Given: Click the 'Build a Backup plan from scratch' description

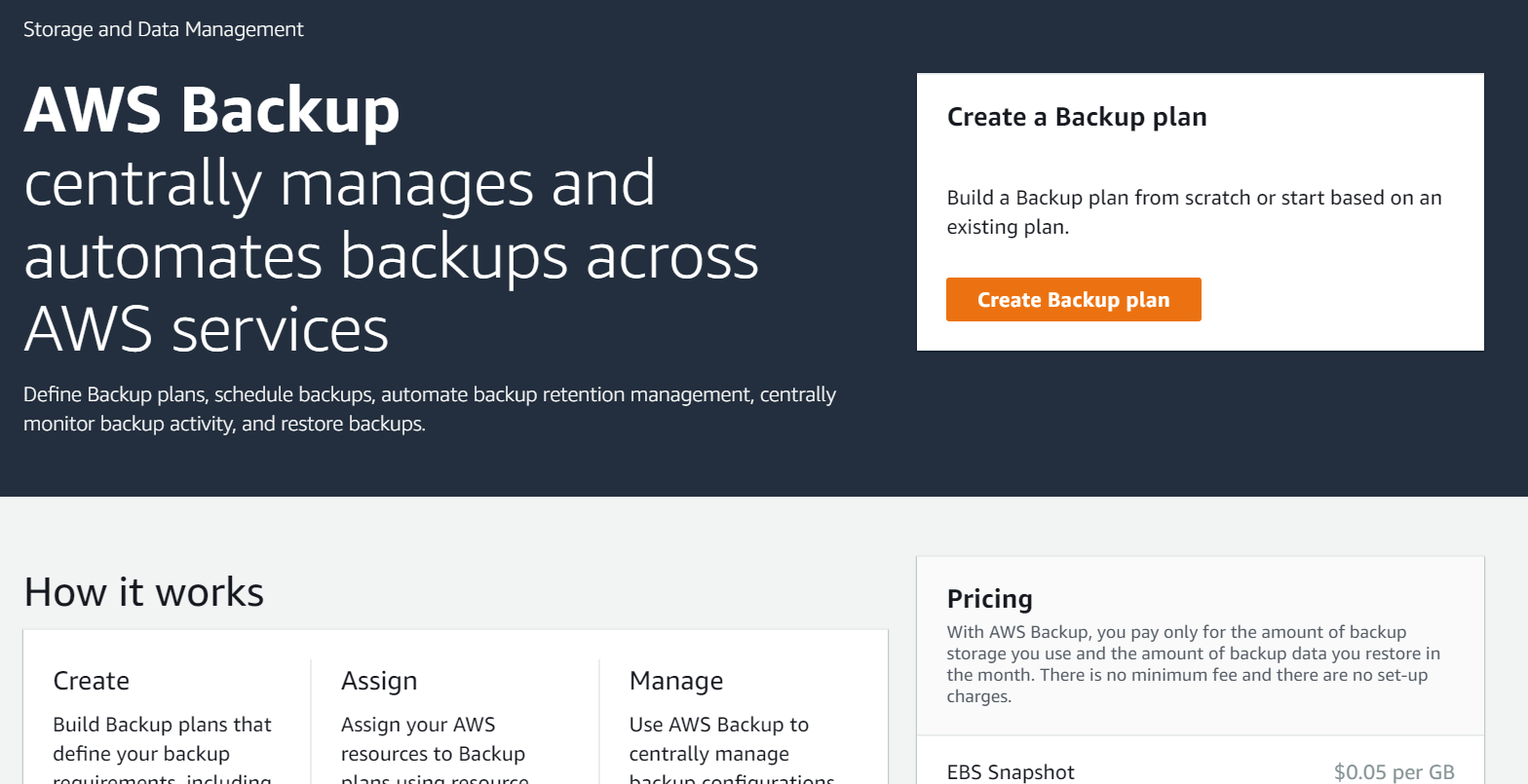Looking at the screenshot, I should click(1194, 212).
